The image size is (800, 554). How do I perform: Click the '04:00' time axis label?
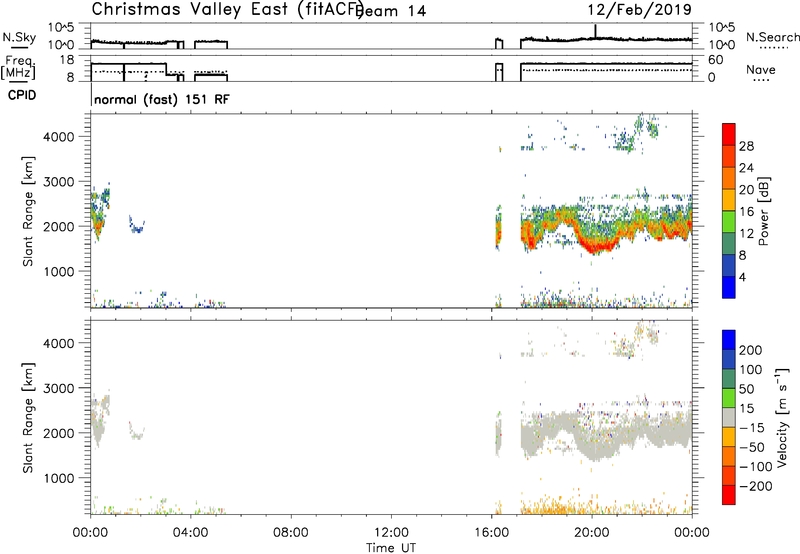[x=191, y=533]
